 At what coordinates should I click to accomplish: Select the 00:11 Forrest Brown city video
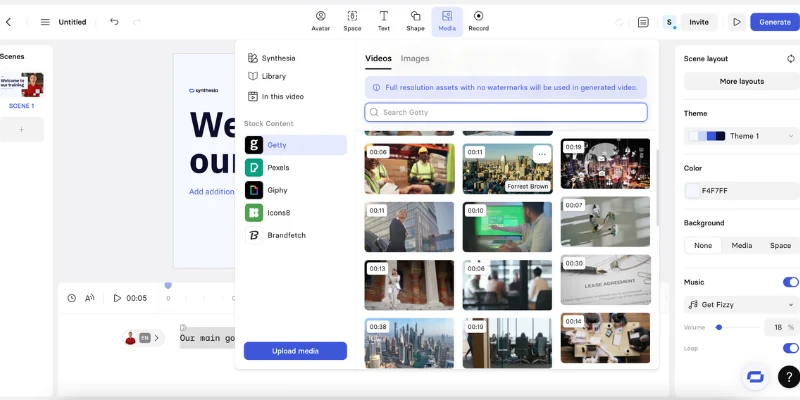pos(507,169)
